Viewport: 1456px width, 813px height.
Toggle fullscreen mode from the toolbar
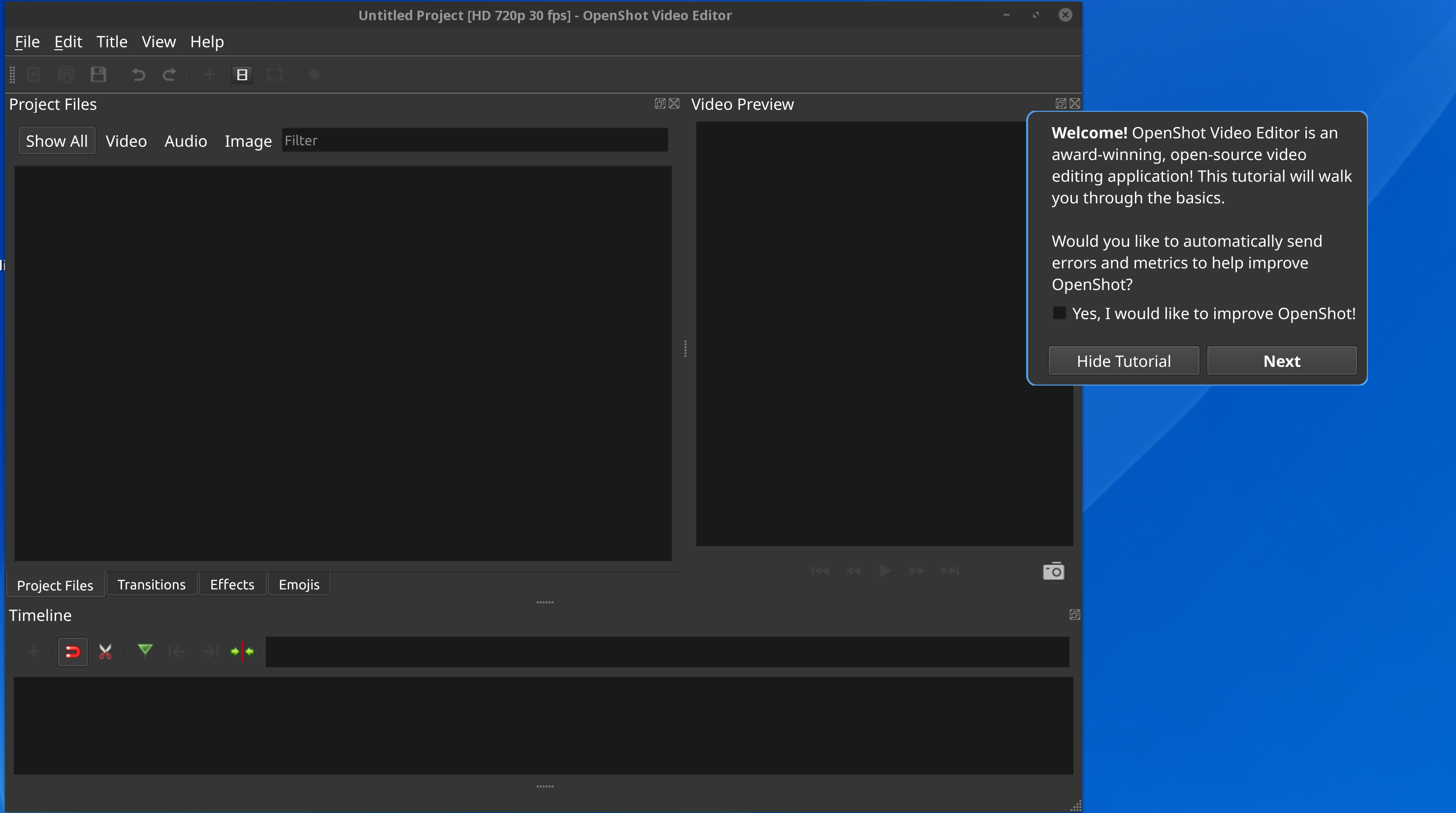click(275, 74)
